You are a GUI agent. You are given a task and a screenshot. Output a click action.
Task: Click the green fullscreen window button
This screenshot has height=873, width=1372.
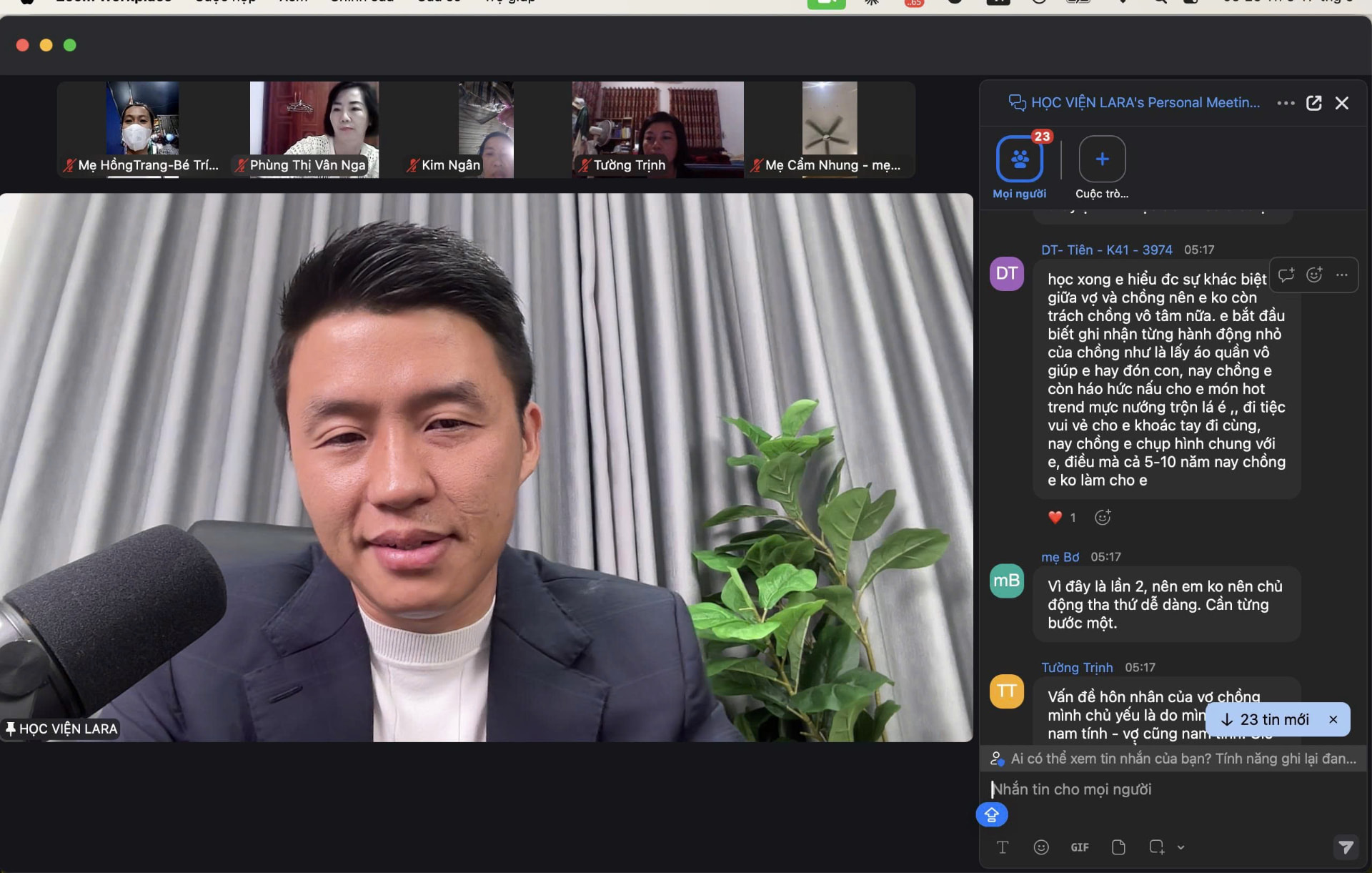click(69, 45)
